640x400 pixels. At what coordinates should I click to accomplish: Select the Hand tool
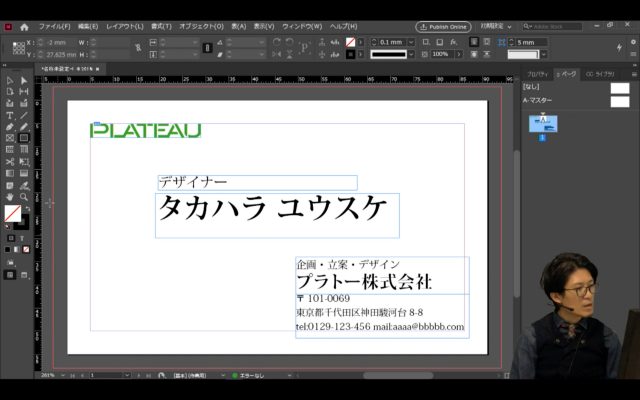[10, 197]
